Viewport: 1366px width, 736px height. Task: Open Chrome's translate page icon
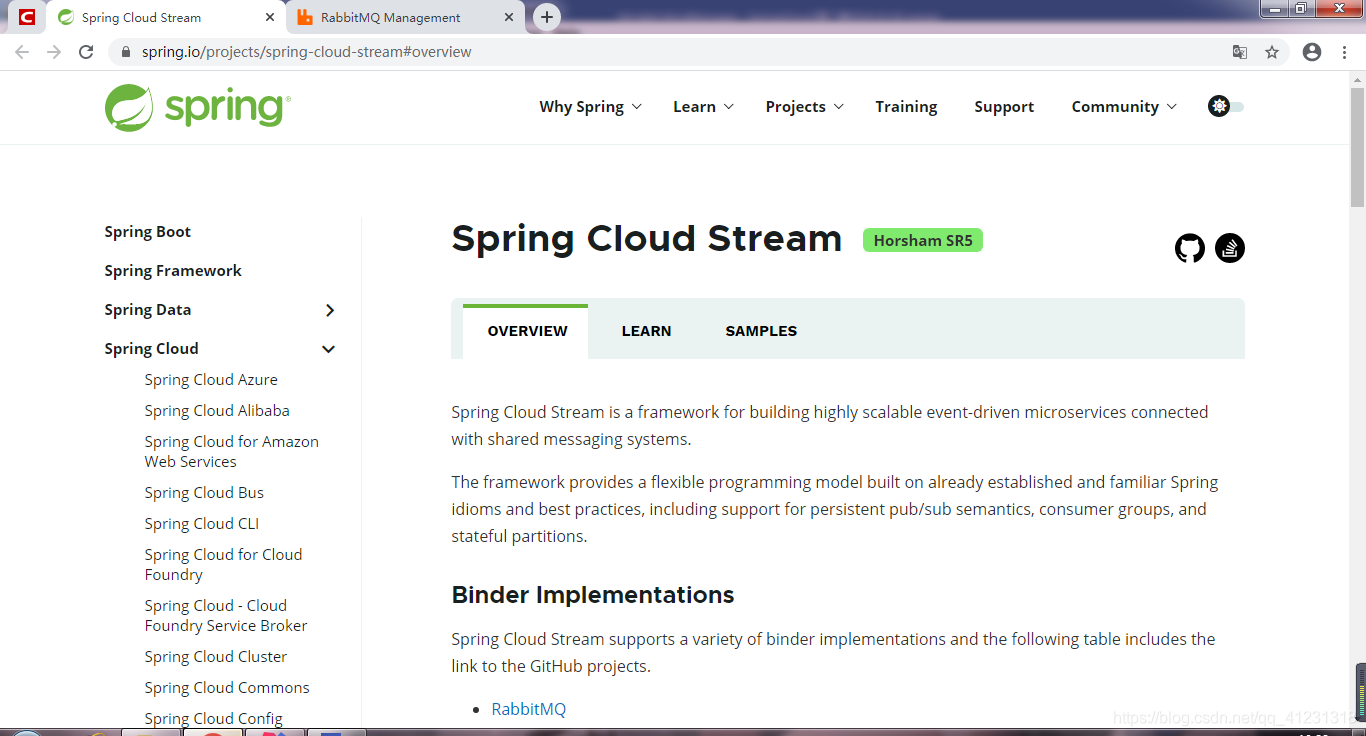pyautogui.click(x=1240, y=51)
